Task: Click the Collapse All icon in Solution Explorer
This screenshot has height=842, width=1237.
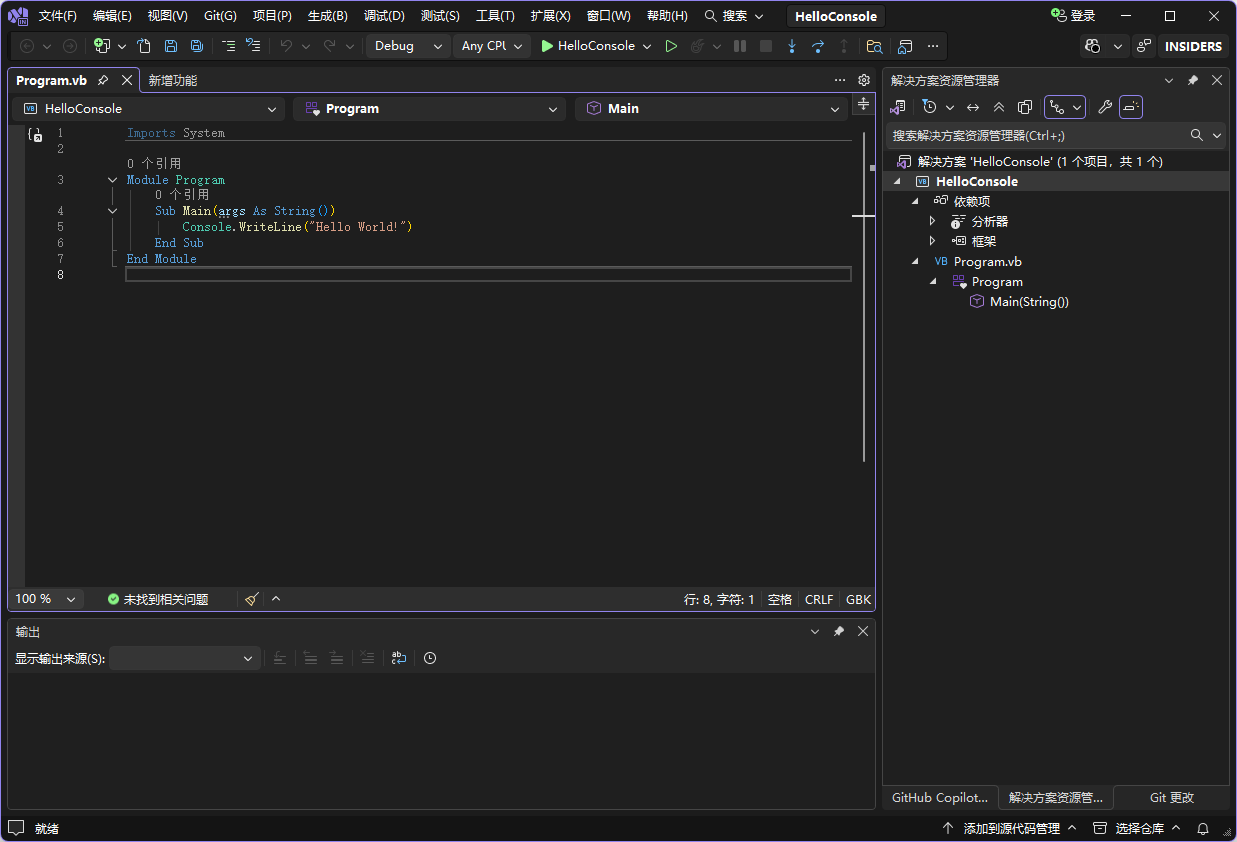Action: [x=998, y=107]
